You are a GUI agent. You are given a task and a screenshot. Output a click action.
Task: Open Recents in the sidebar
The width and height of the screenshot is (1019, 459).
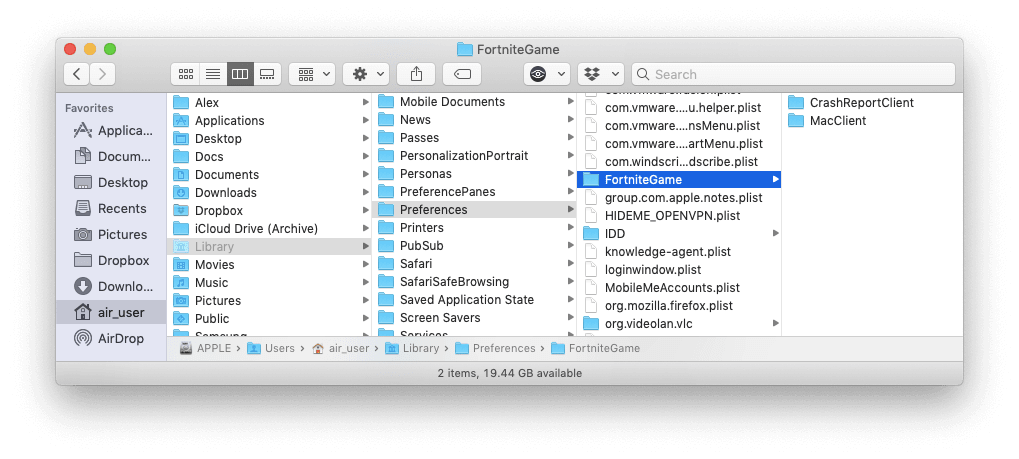point(111,209)
